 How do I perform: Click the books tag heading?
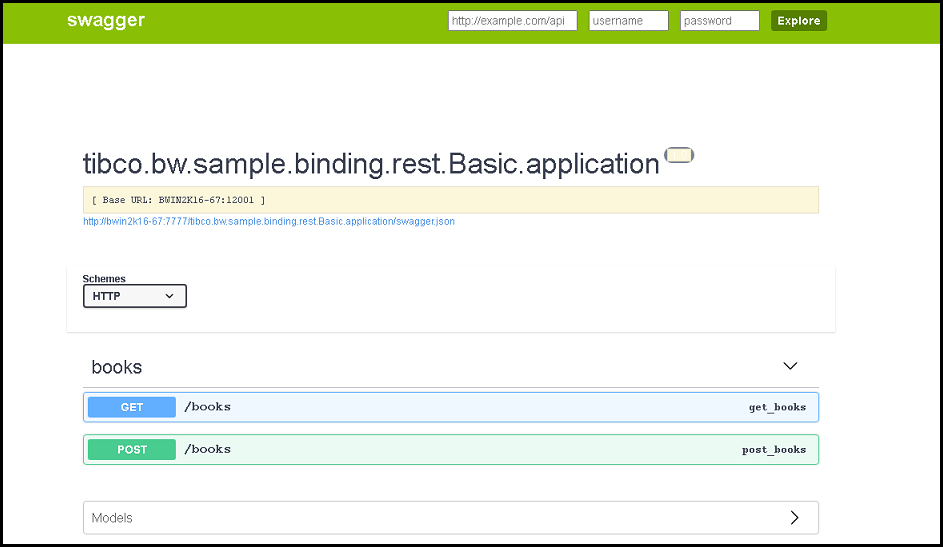[x=117, y=367]
